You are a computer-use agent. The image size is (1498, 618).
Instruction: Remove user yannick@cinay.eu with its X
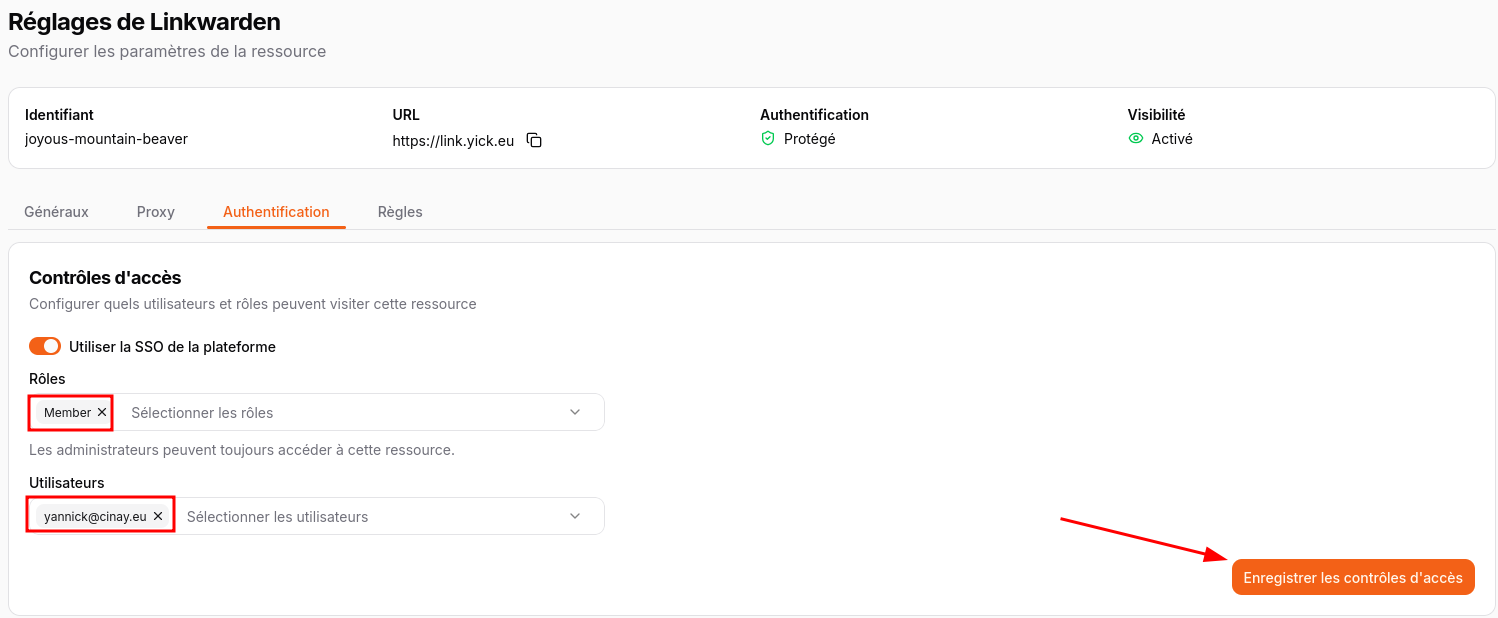pyautogui.click(x=158, y=516)
